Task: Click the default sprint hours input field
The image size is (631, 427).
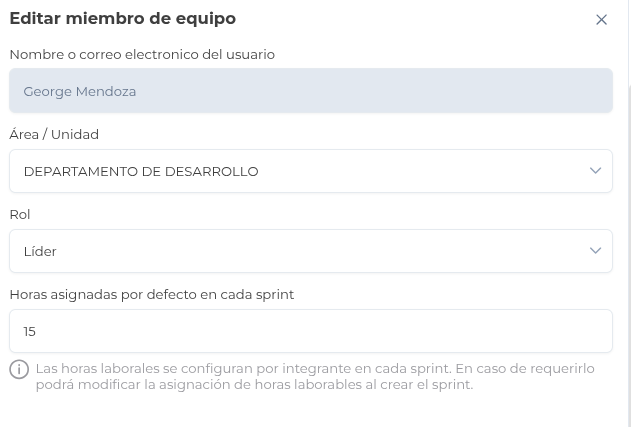Action: [x=310, y=331]
